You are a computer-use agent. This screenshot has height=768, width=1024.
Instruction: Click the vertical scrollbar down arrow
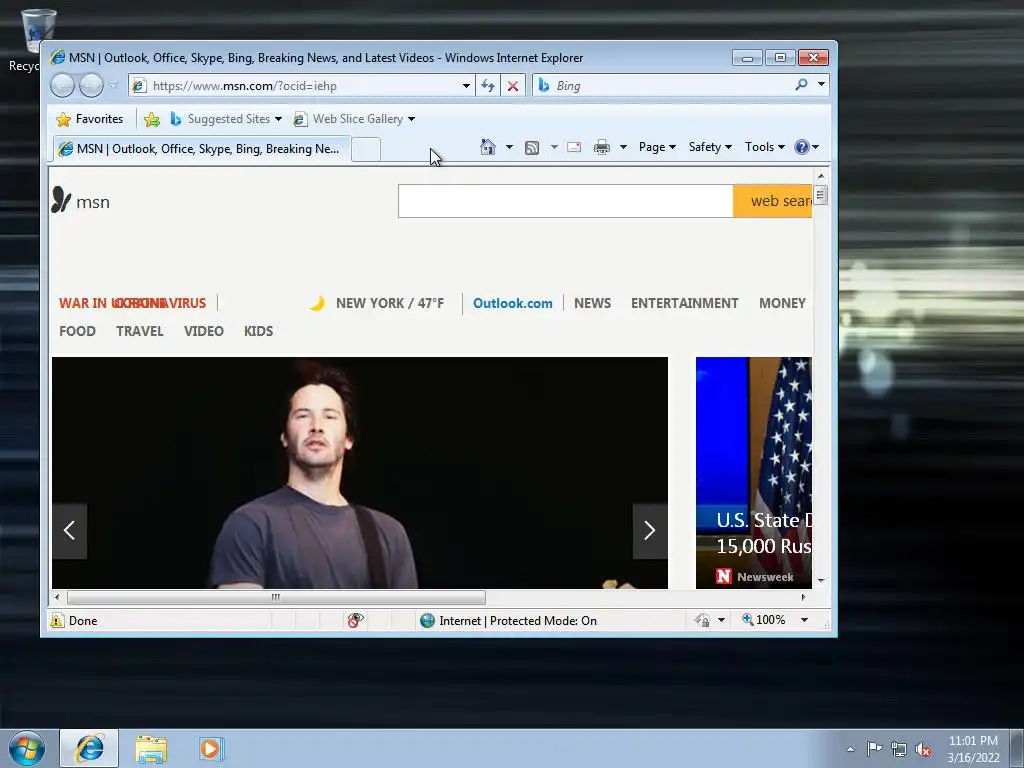click(x=821, y=580)
